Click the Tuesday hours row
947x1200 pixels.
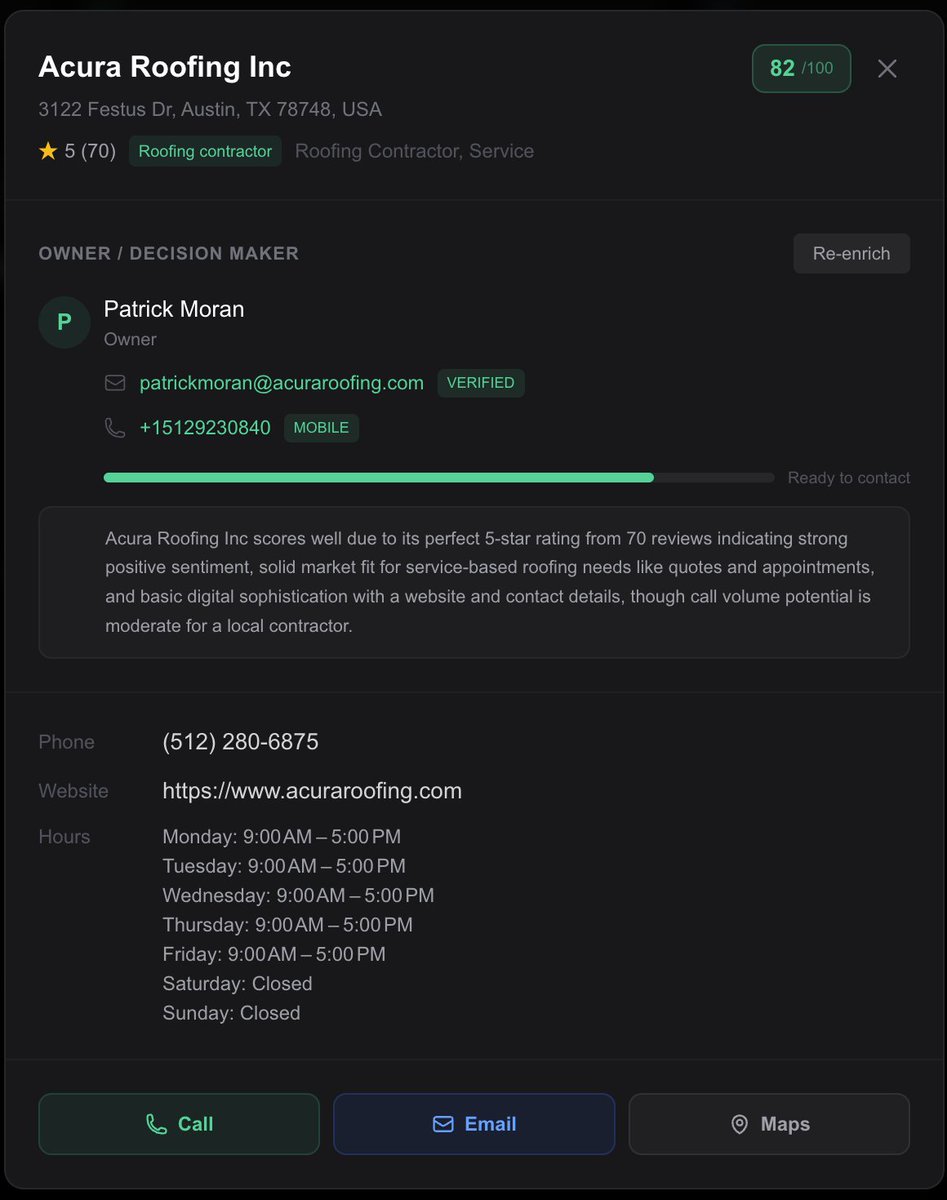pyautogui.click(x=284, y=866)
